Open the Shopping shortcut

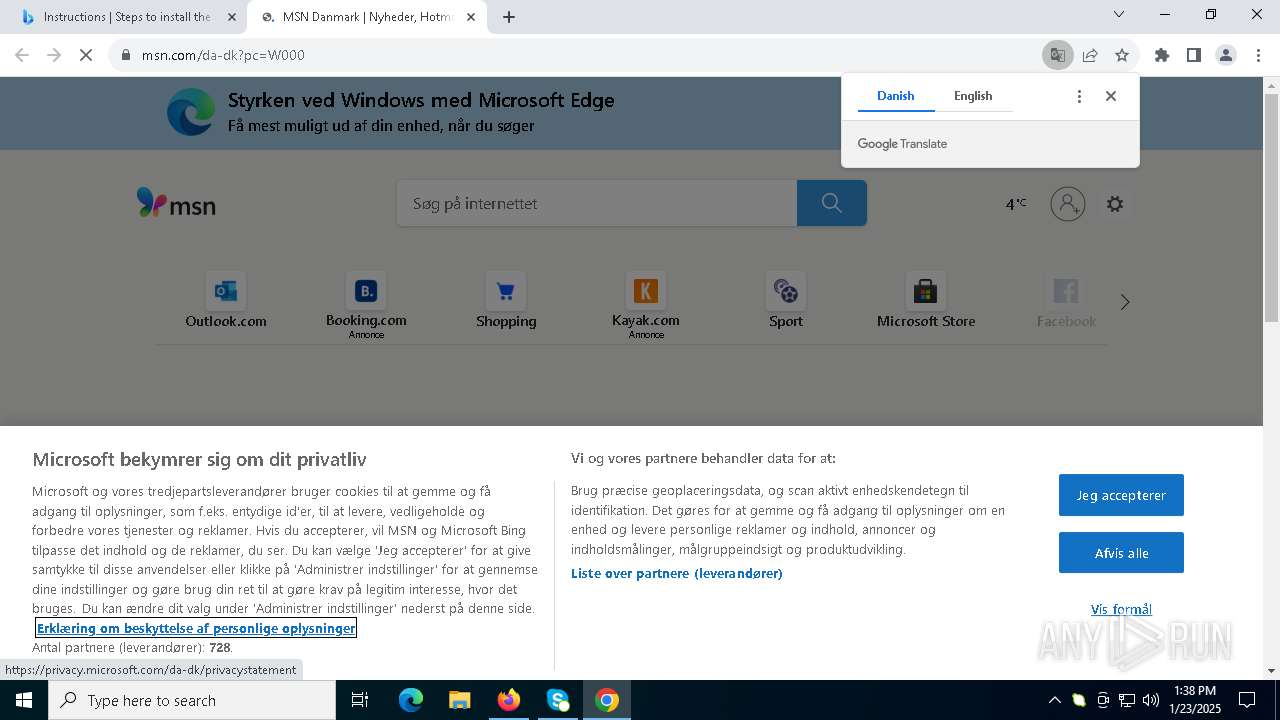[x=506, y=301]
